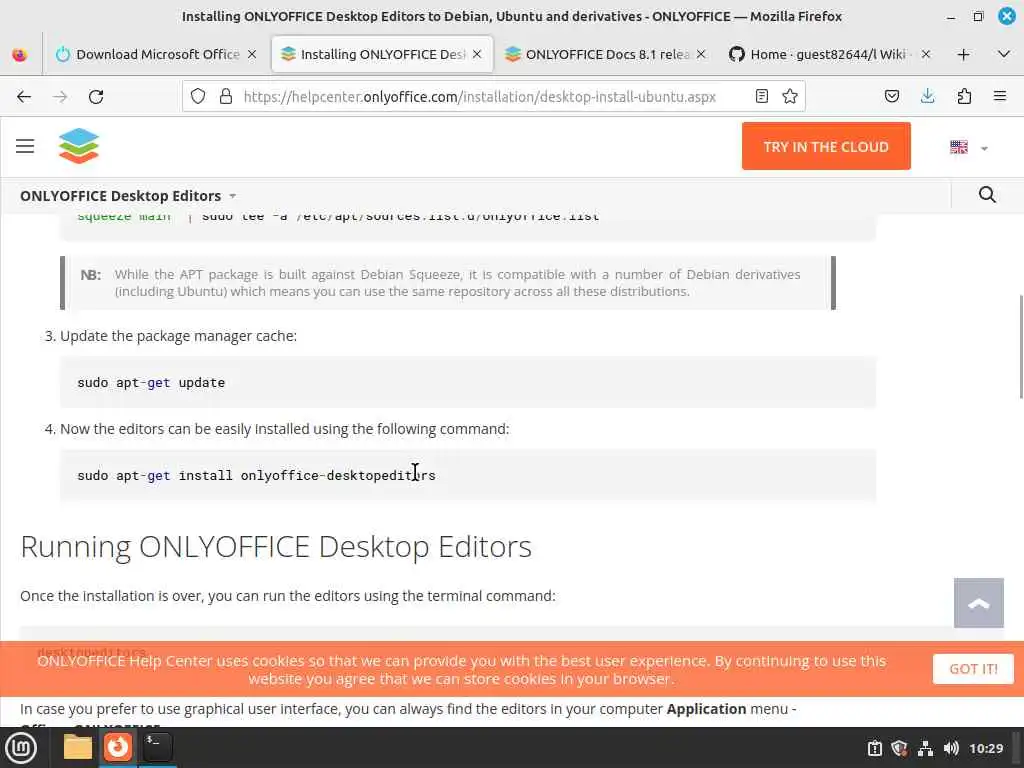
Task: Expand ONLYOFFICE Desktop Editors dropdown
Action: 128,196
